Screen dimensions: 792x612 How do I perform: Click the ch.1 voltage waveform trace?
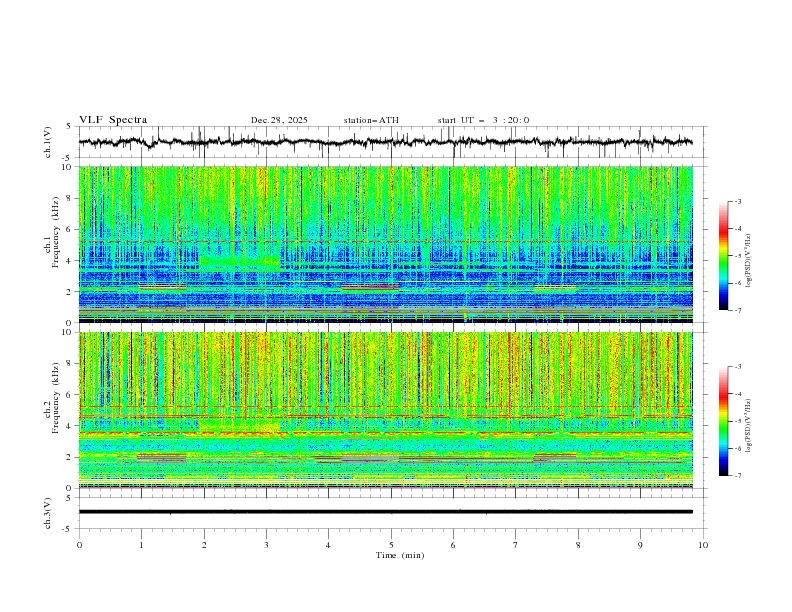pos(390,142)
